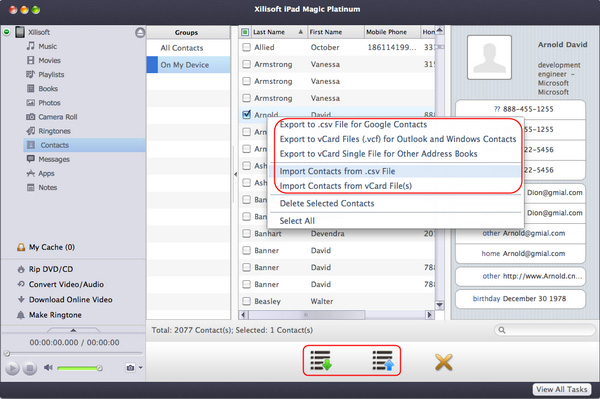The height and width of the screenshot is (399, 600).
Task: Collapse the groups pane with splitter arrow
Action: click(x=235, y=174)
